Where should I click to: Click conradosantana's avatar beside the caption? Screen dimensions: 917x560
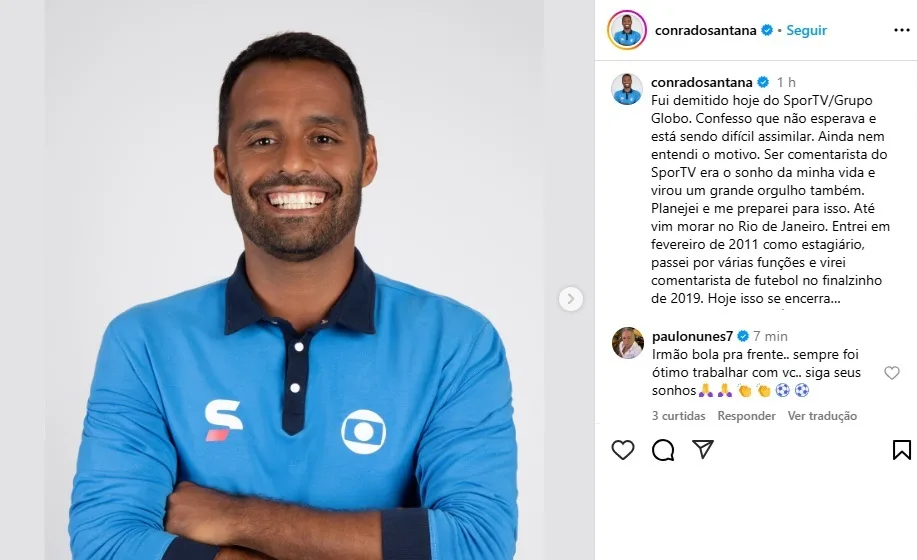pos(627,89)
